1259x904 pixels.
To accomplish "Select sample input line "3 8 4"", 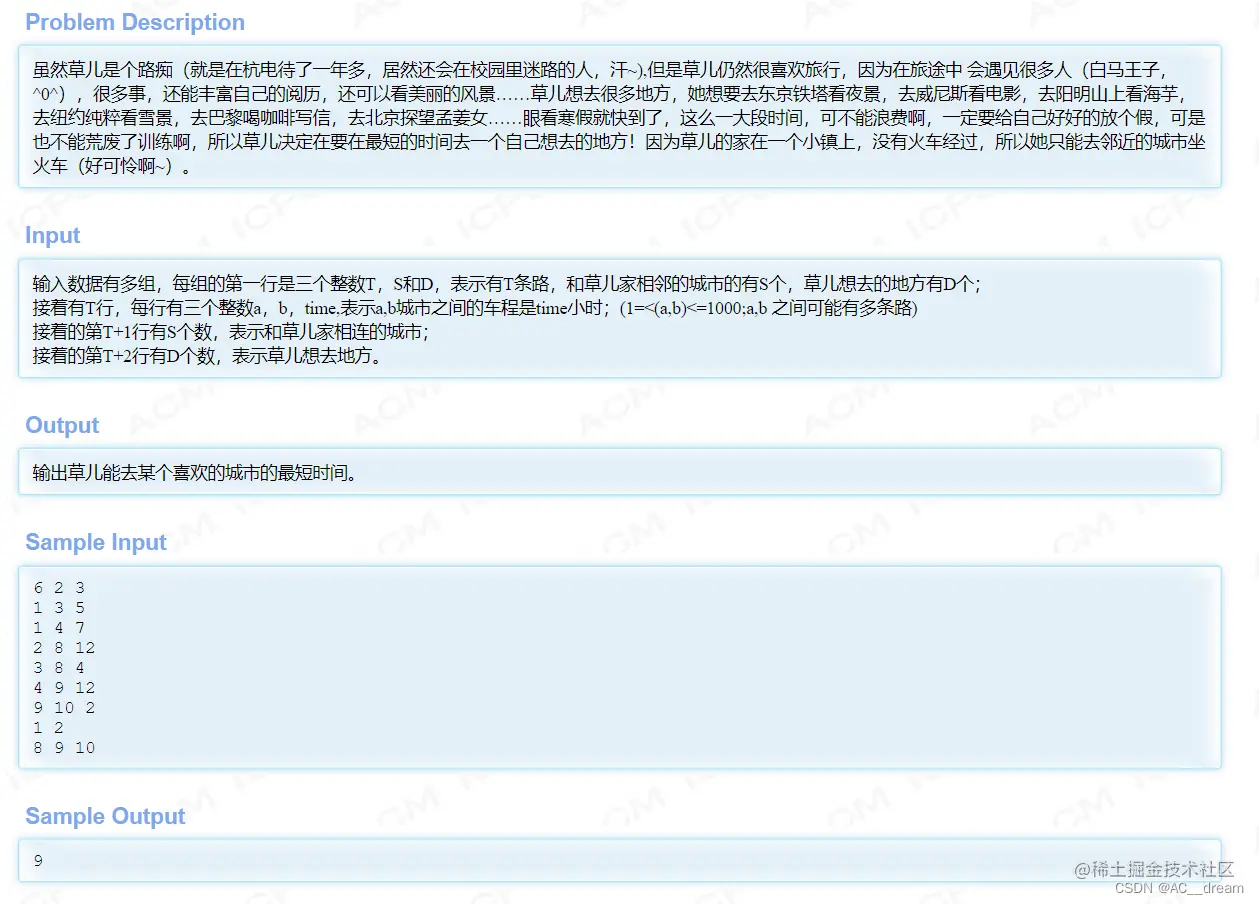I will point(59,668).
